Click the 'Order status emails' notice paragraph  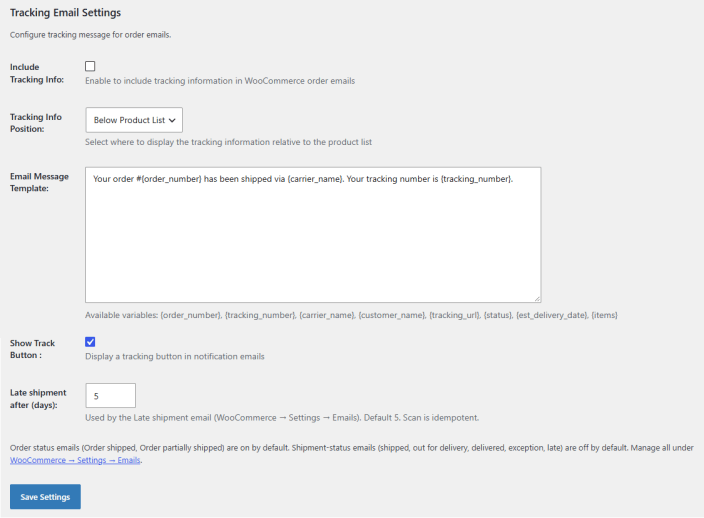pyautogui.click(x=352, y=454)
